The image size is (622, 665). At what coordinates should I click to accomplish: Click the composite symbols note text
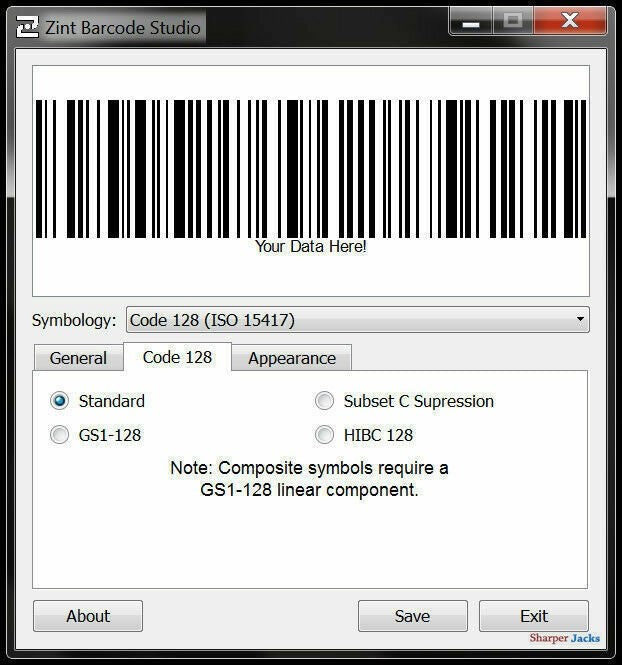[309, 479]
